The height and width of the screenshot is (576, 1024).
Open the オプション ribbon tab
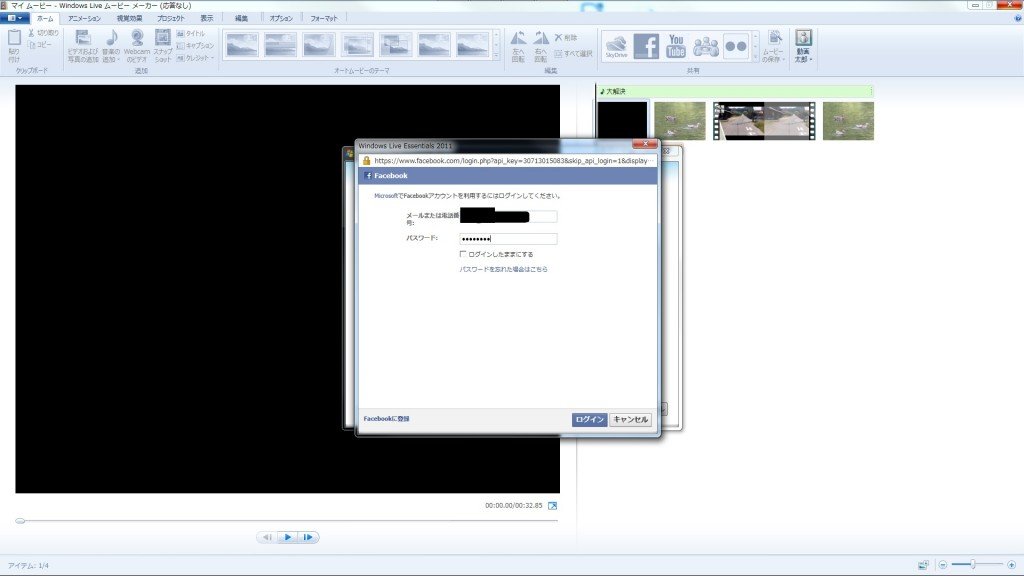281,18
